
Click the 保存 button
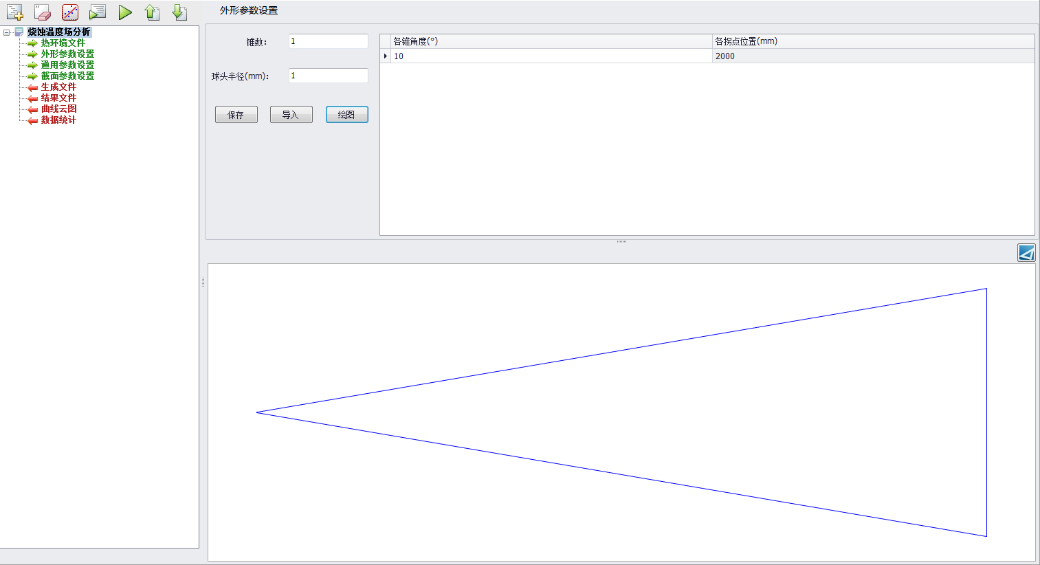point(236,115)
